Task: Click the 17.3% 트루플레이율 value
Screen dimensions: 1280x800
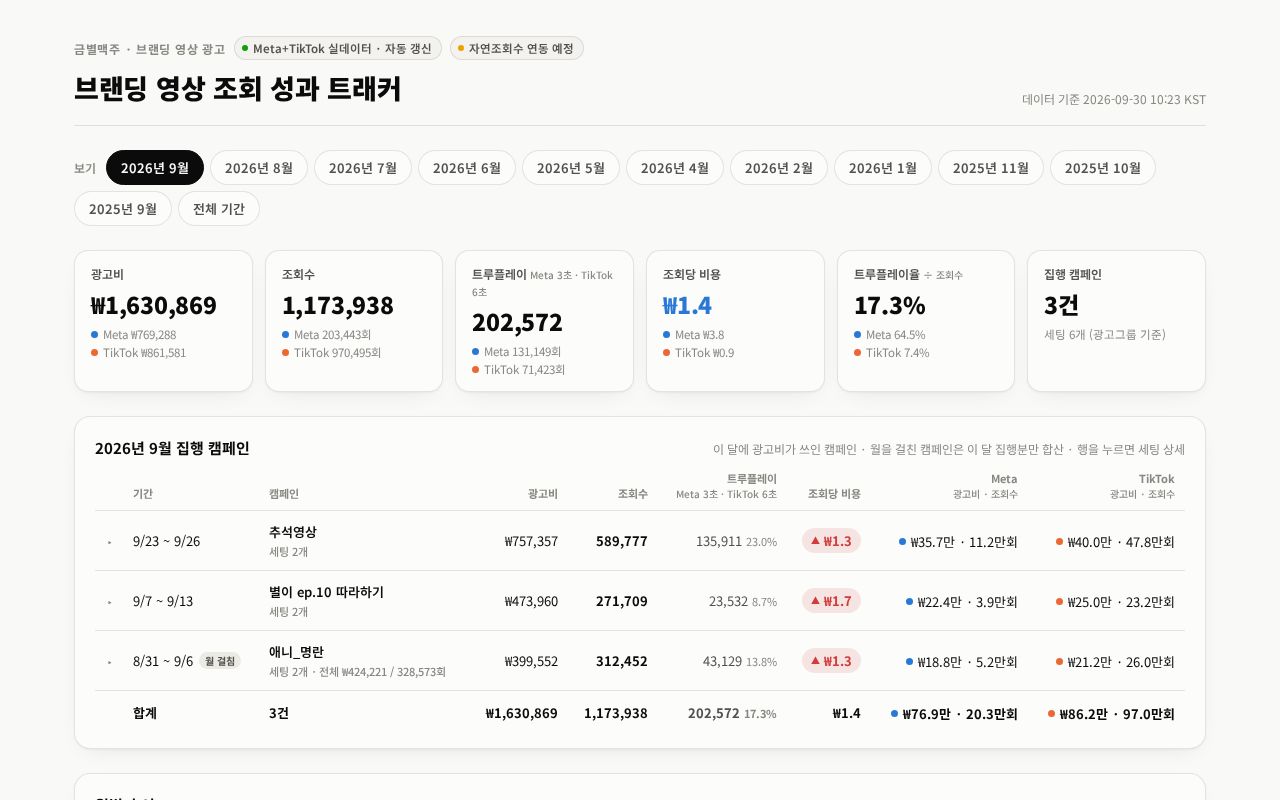Action: [x=889, y=305]
